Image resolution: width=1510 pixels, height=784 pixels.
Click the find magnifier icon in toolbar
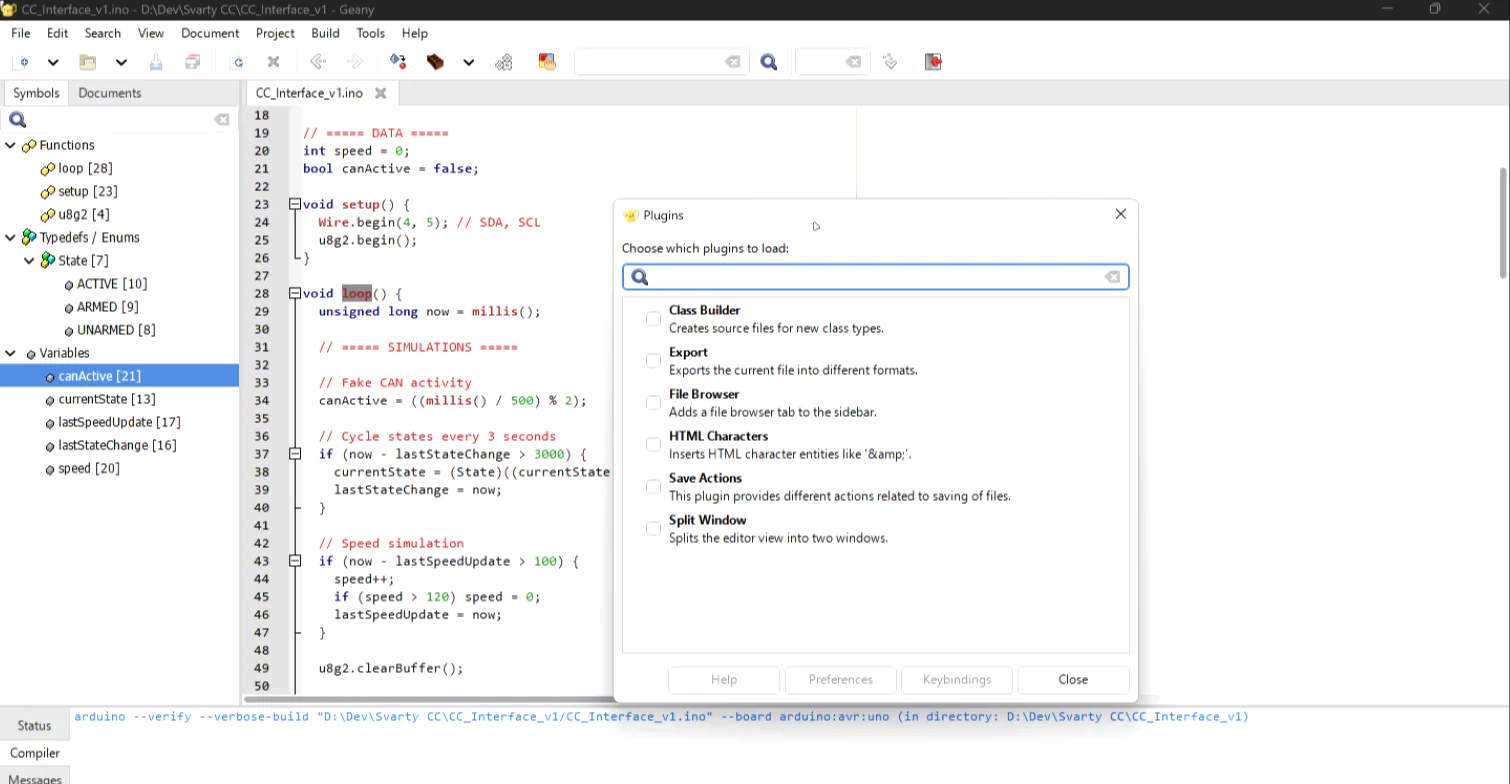(x=769, y=62)
